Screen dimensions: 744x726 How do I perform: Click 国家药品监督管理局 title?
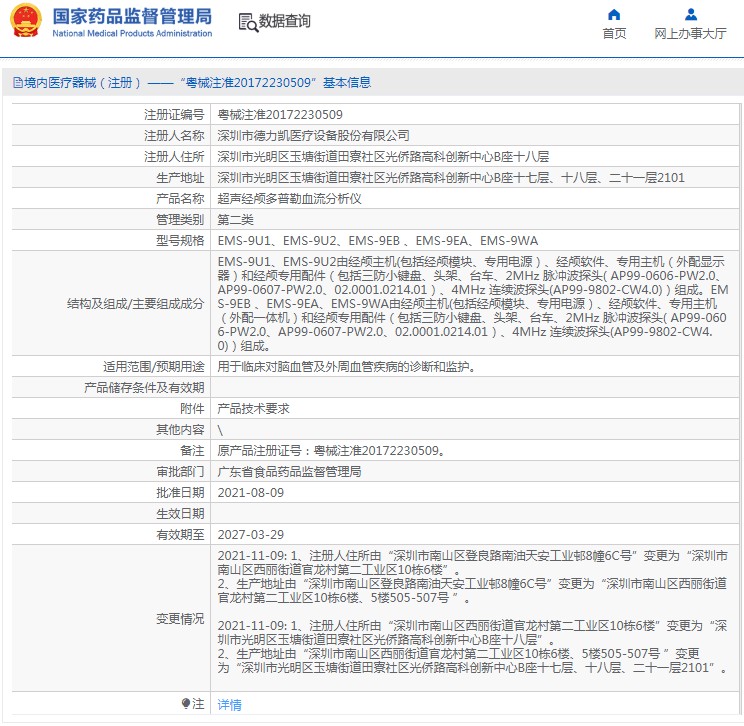tap(132, 16)
